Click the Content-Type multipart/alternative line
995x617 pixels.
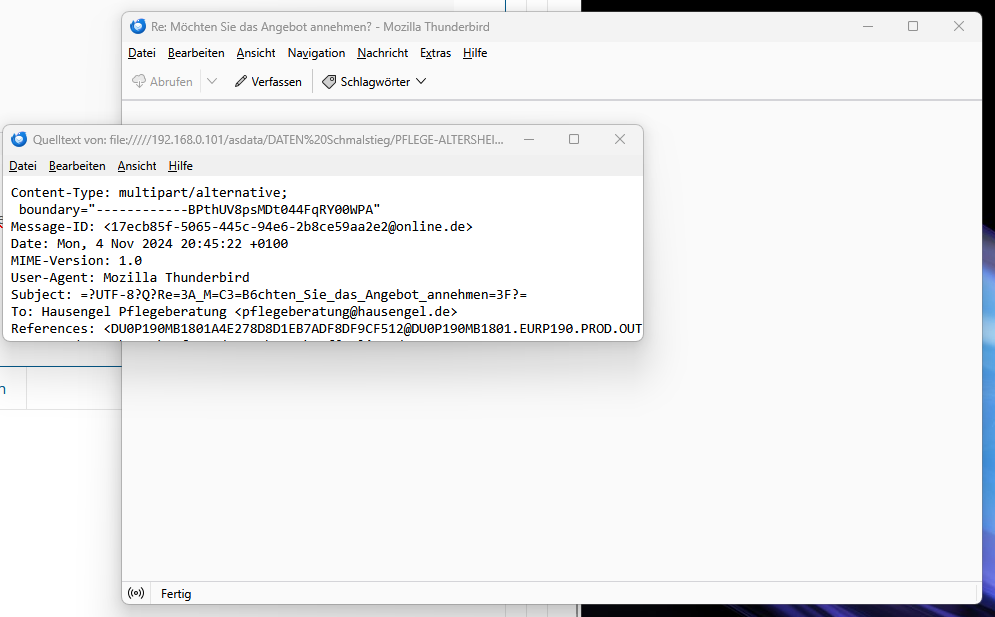pyautogui.click(x=149, y=192)
